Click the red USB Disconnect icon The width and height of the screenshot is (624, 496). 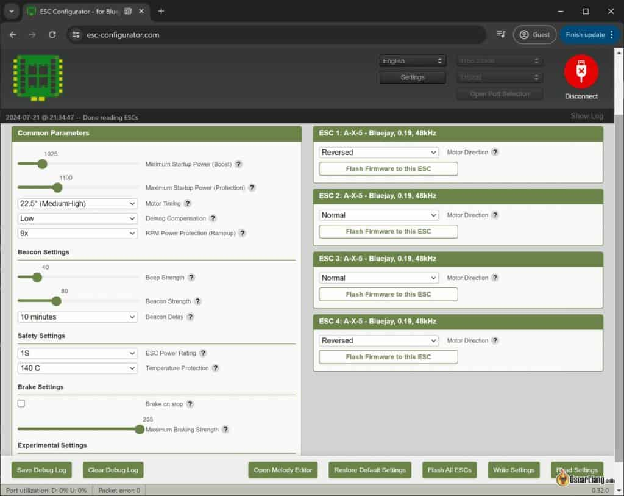coord(581,73)
